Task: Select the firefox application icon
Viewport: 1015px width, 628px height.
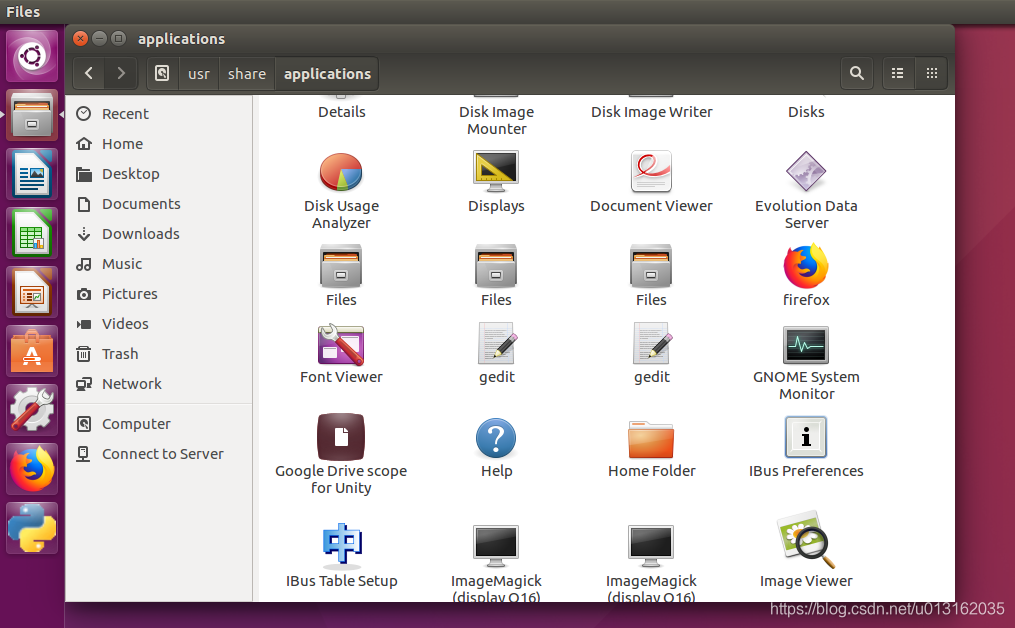Action: 806,266
